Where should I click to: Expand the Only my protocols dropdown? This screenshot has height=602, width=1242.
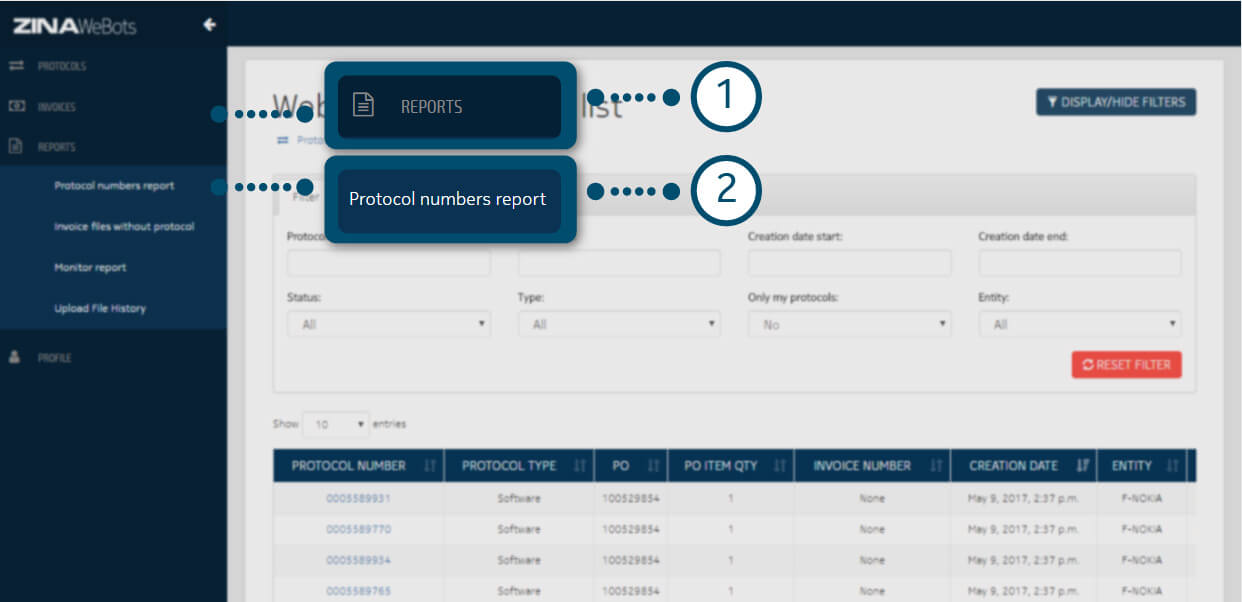(849, 324)
